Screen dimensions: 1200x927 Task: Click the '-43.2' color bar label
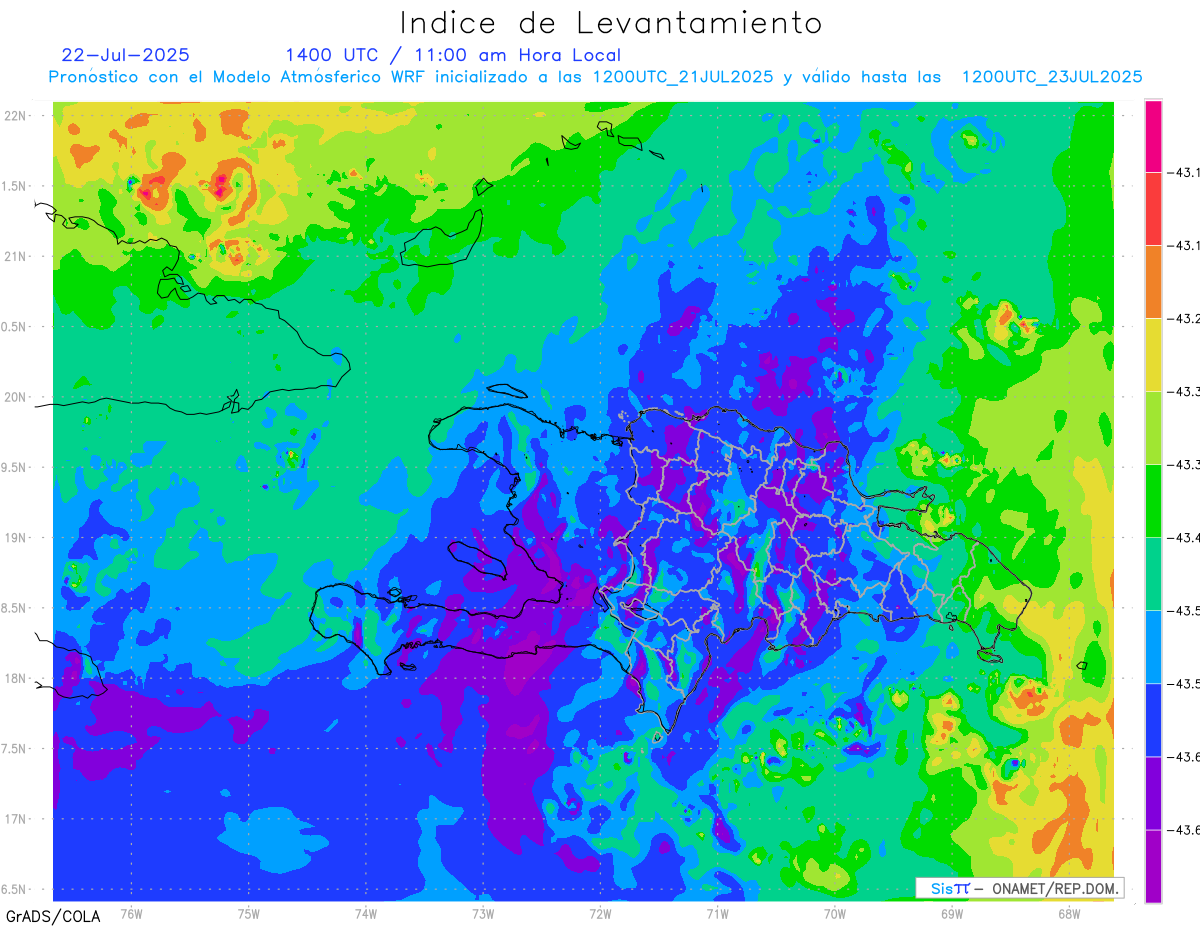click(x=1185, y=319)
